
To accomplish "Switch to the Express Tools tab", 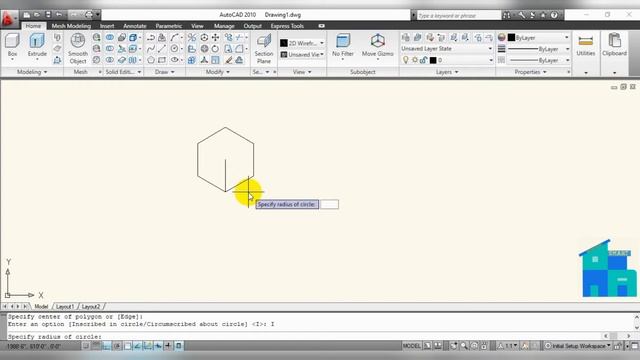I will coord(287,26).
